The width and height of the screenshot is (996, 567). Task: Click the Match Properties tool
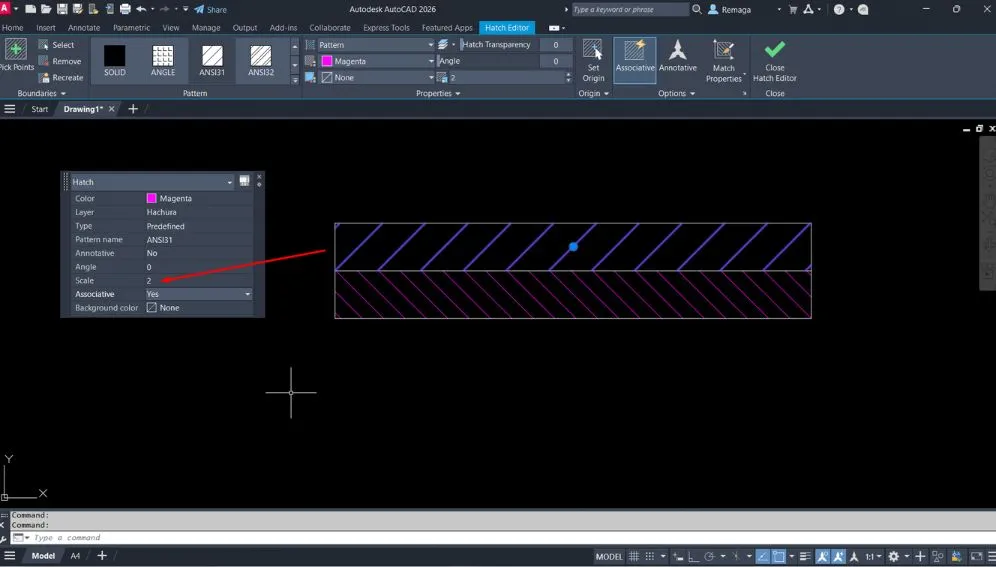pyautogui.click(x=723, y=61)
